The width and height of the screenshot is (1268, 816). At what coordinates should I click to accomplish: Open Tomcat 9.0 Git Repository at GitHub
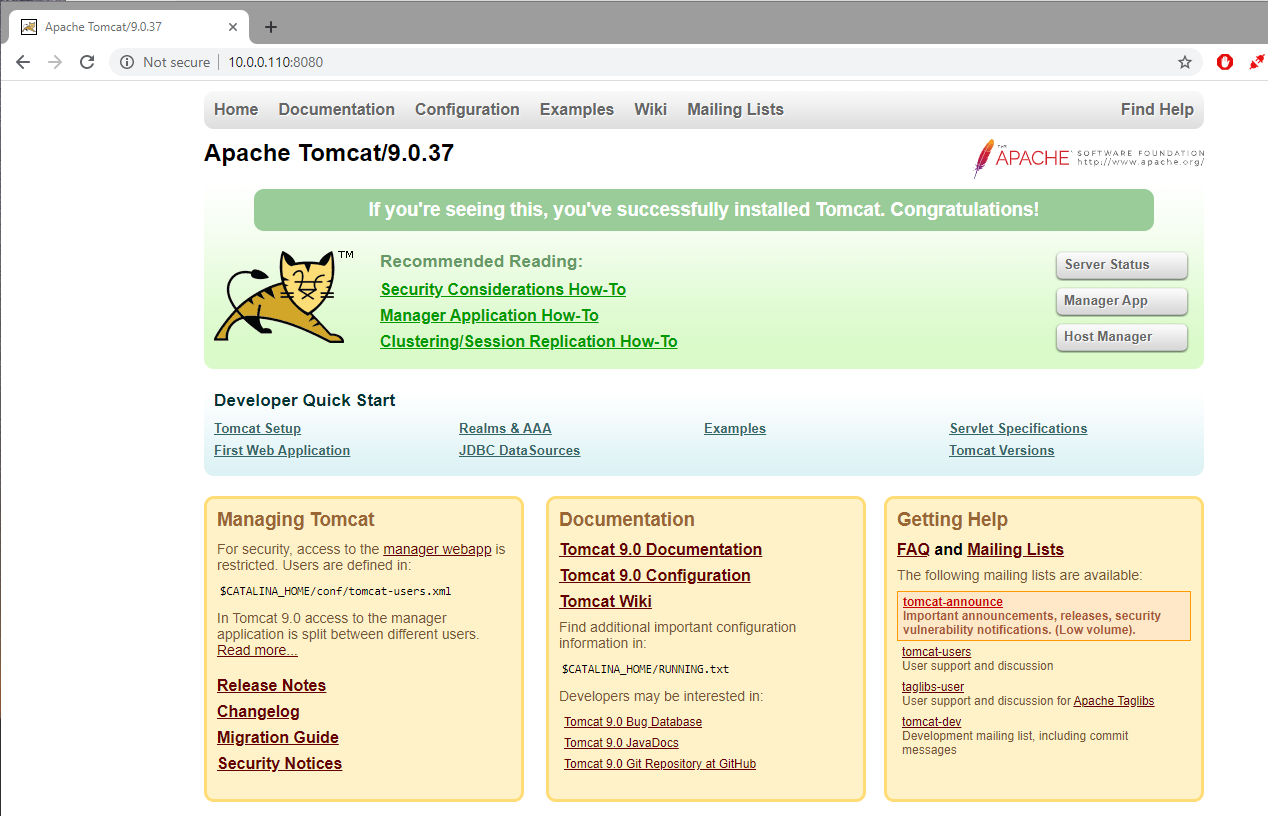(660, 764)
